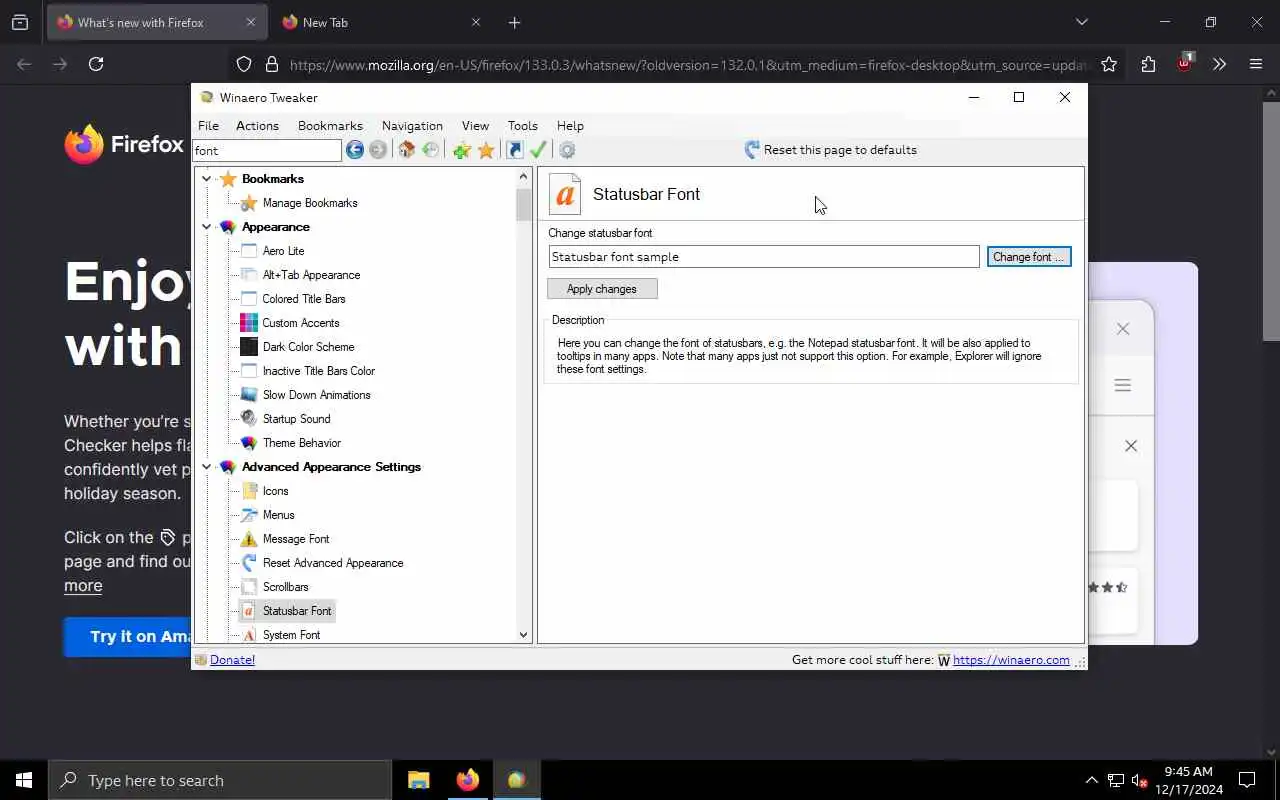Click the create shortcut arrow toolbar icon
The image size is (1280, 800).
pos(515,150)
